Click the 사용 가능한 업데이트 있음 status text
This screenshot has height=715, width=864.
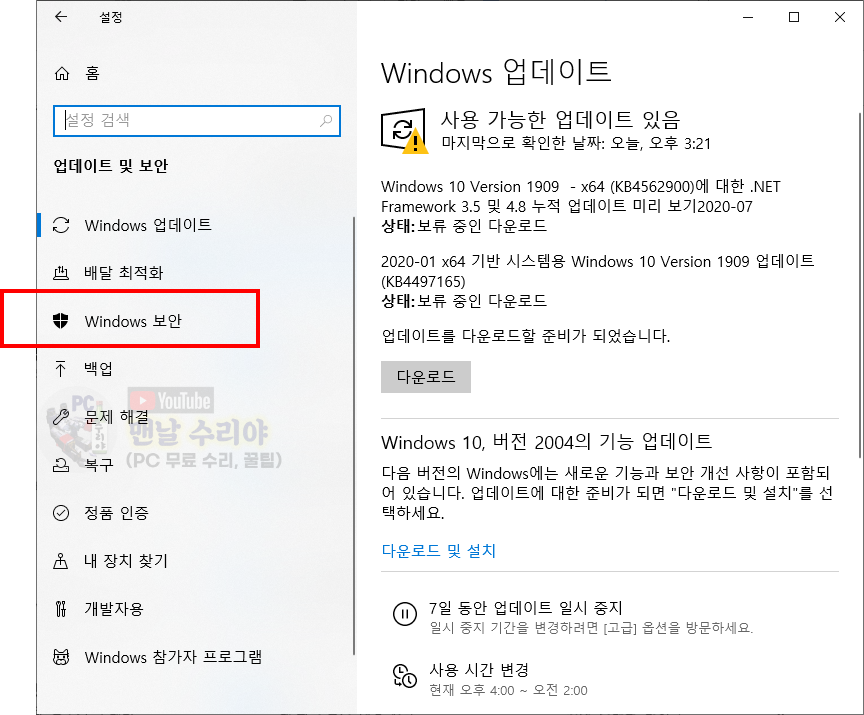[x=560, y=119]
